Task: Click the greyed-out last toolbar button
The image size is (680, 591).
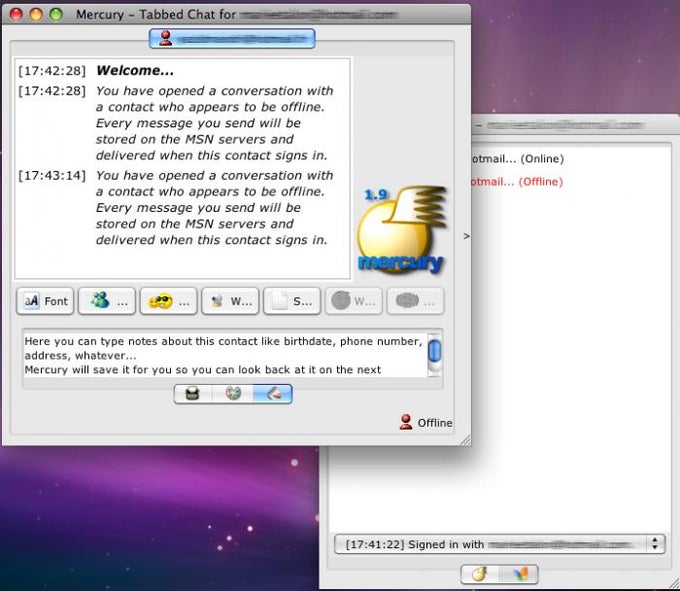Action: [415, 301]
